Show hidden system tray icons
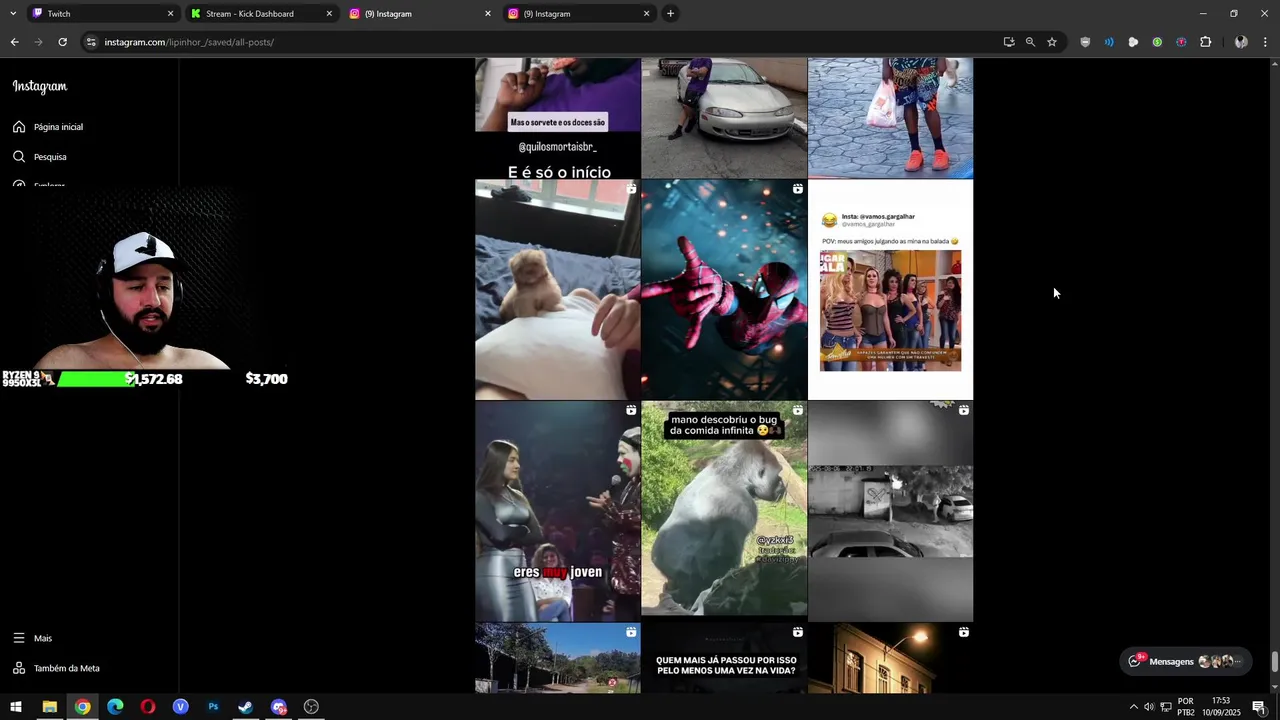Screen dimensions: 1280x720 click(x=1133, y=707)
